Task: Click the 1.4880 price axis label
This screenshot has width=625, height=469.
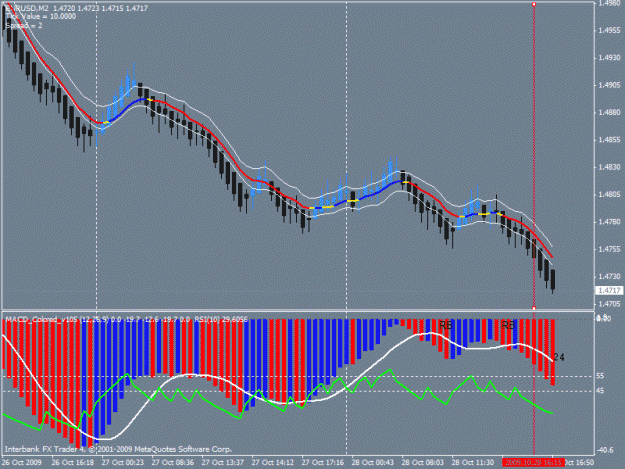Action: (609, 113)
